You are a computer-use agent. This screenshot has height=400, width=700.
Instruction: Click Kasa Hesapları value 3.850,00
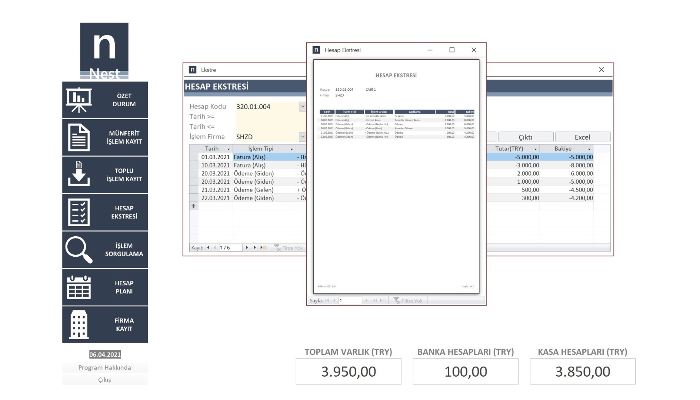pos(583,371)
